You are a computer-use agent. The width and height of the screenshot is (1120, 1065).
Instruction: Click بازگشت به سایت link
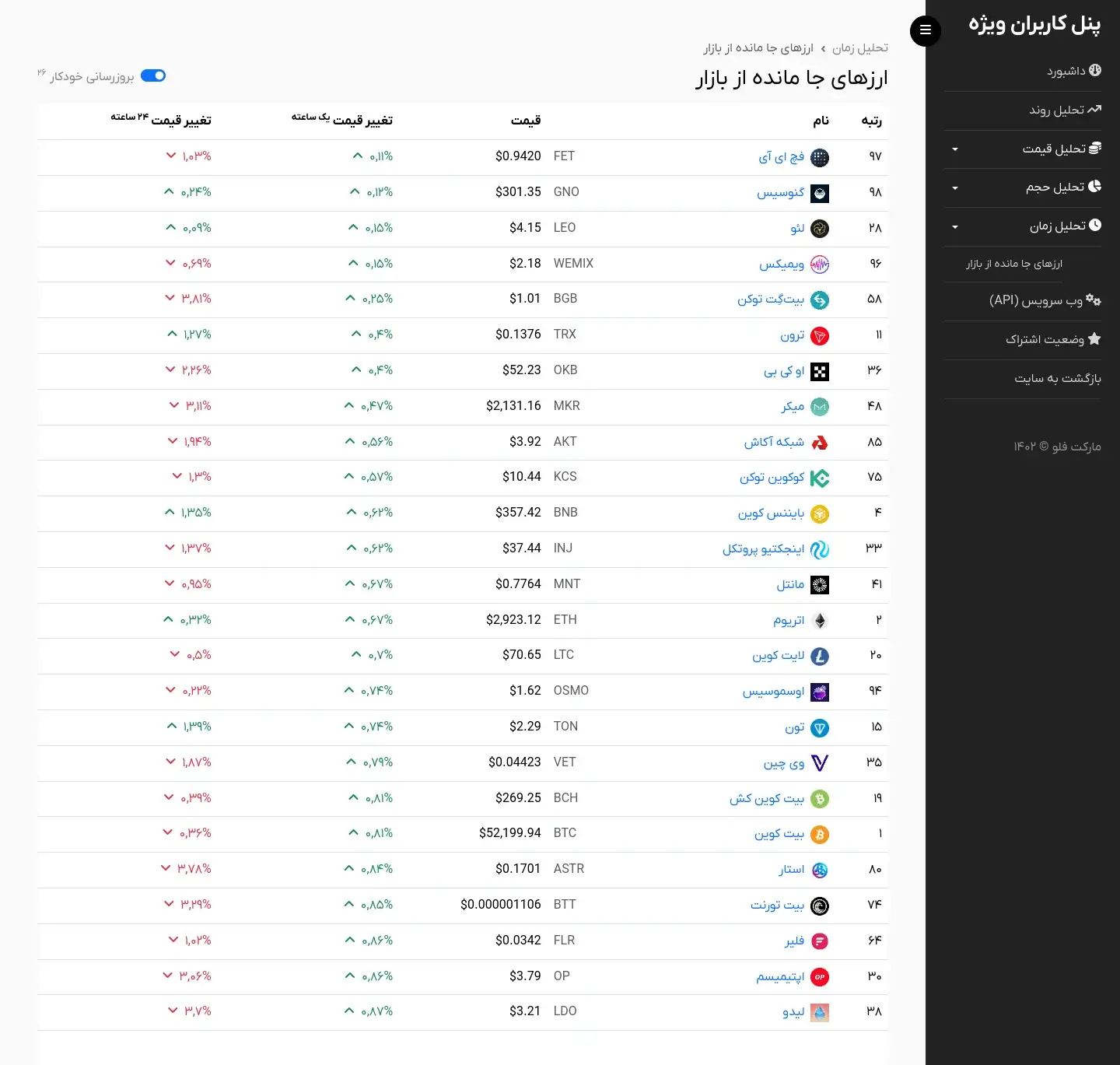(1058, 378)
